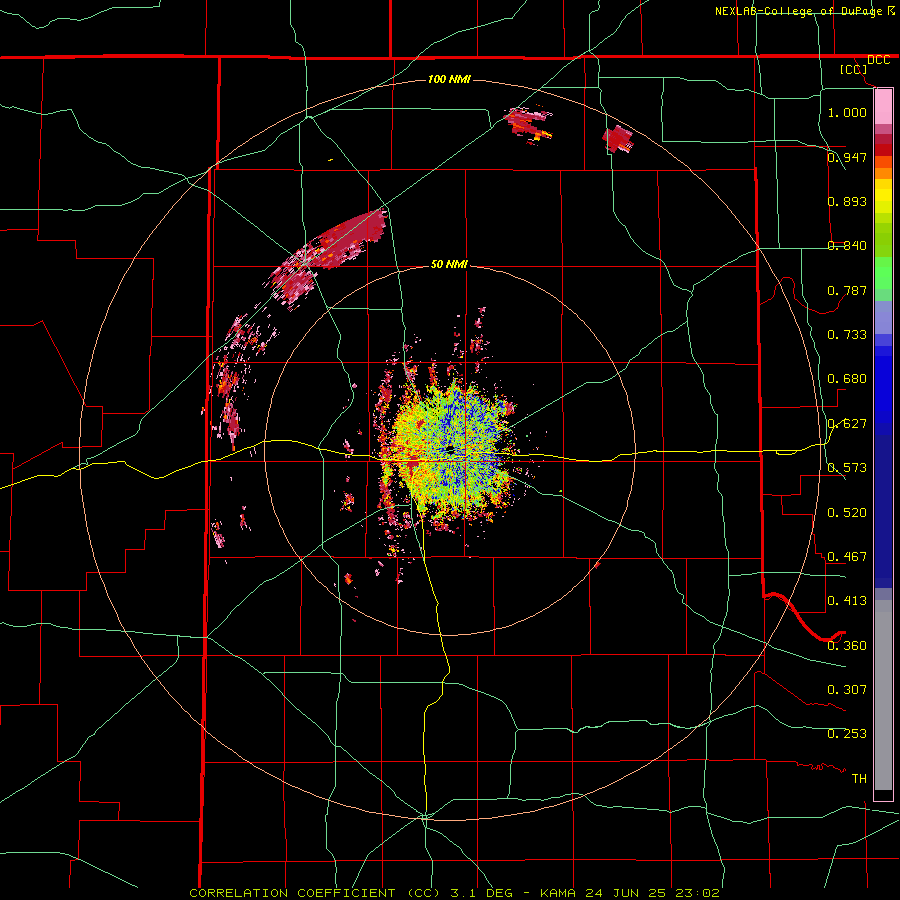Click the square crimson echo near northeast 100 NMI ring
The width and height of the screenshot is (900, 900).
point(618,139)
